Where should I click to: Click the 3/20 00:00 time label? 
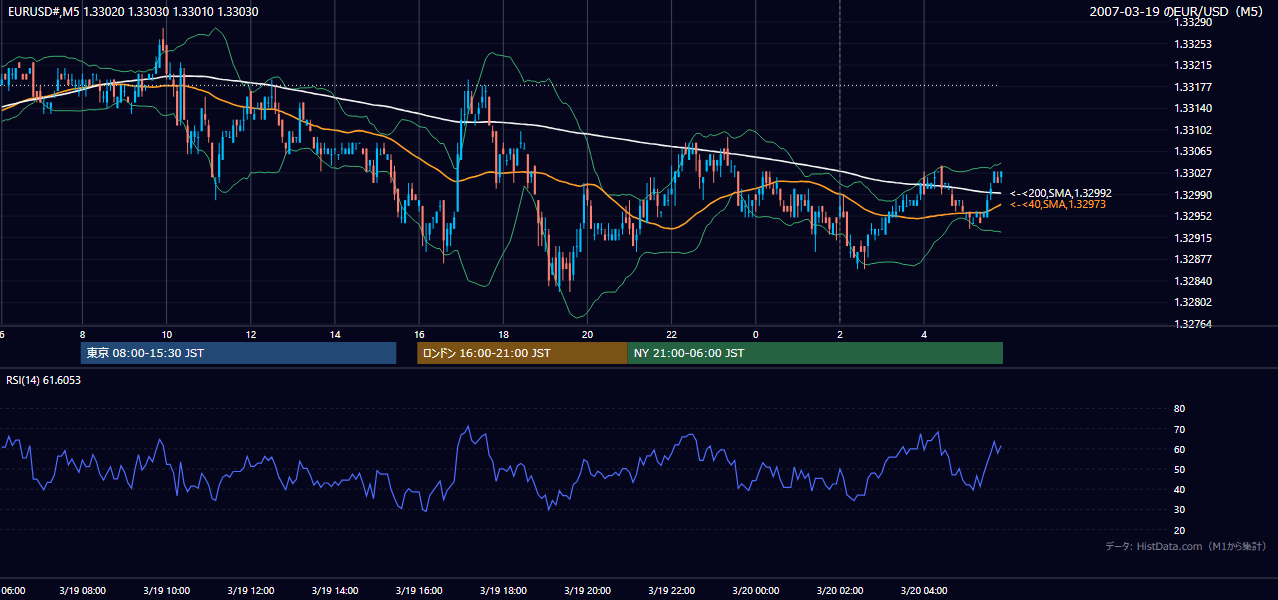756,591
